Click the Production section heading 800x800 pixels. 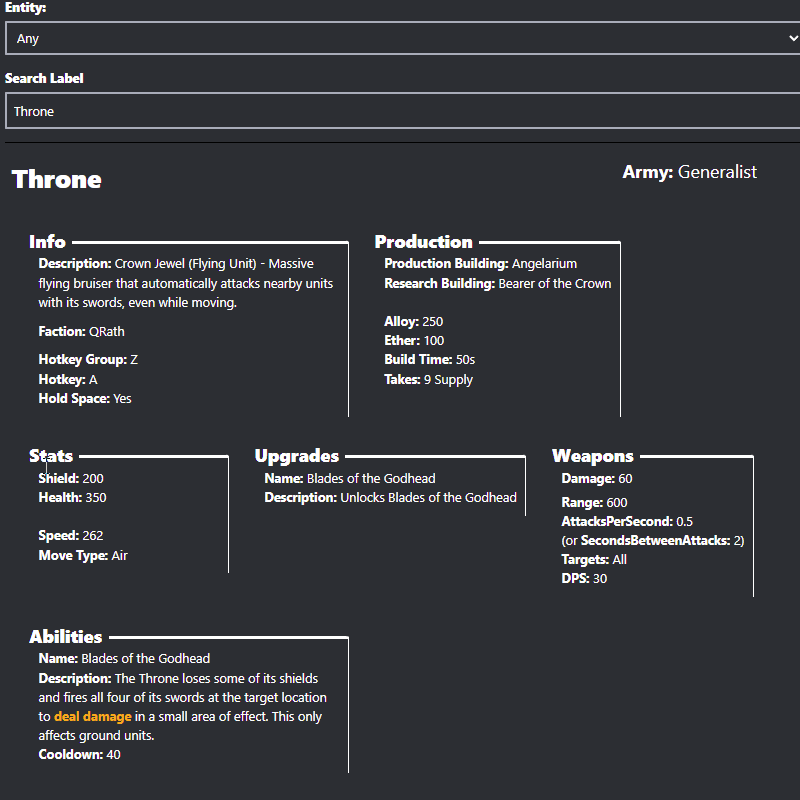pyautogui.click(x=423, y=242)
